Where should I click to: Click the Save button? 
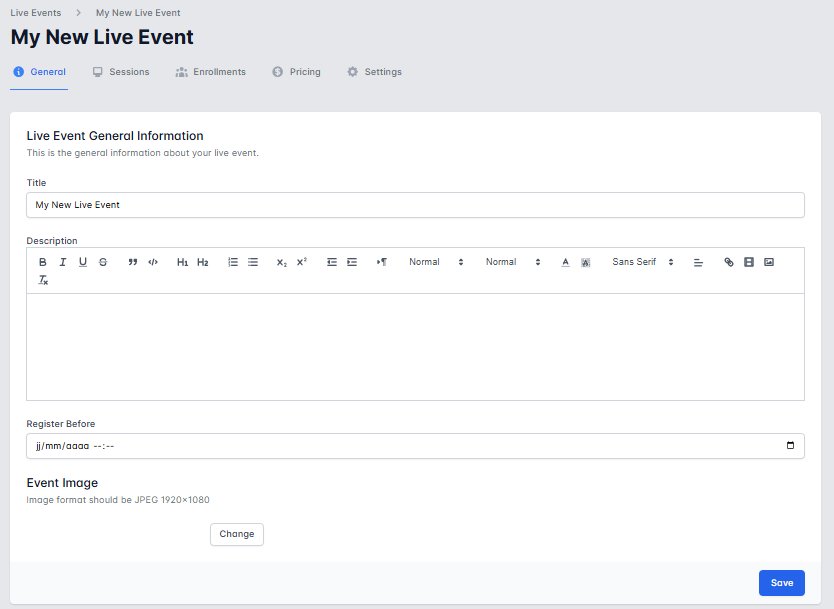[781, 583]
